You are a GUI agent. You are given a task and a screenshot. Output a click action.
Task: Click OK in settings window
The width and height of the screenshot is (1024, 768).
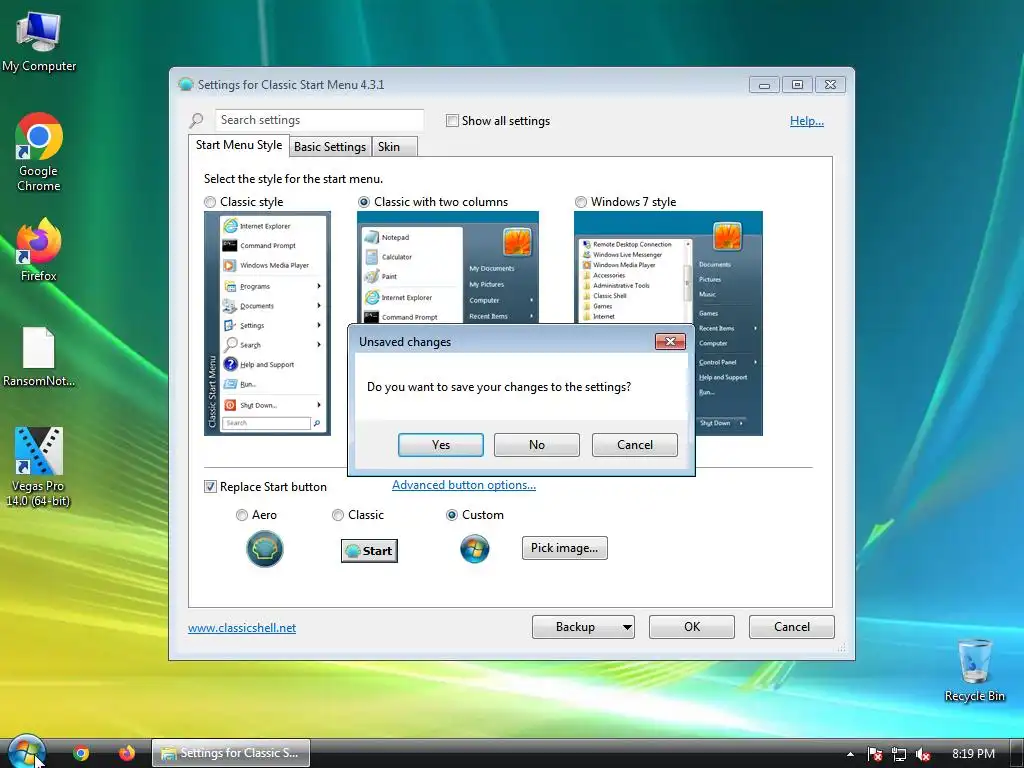[692, 627]
